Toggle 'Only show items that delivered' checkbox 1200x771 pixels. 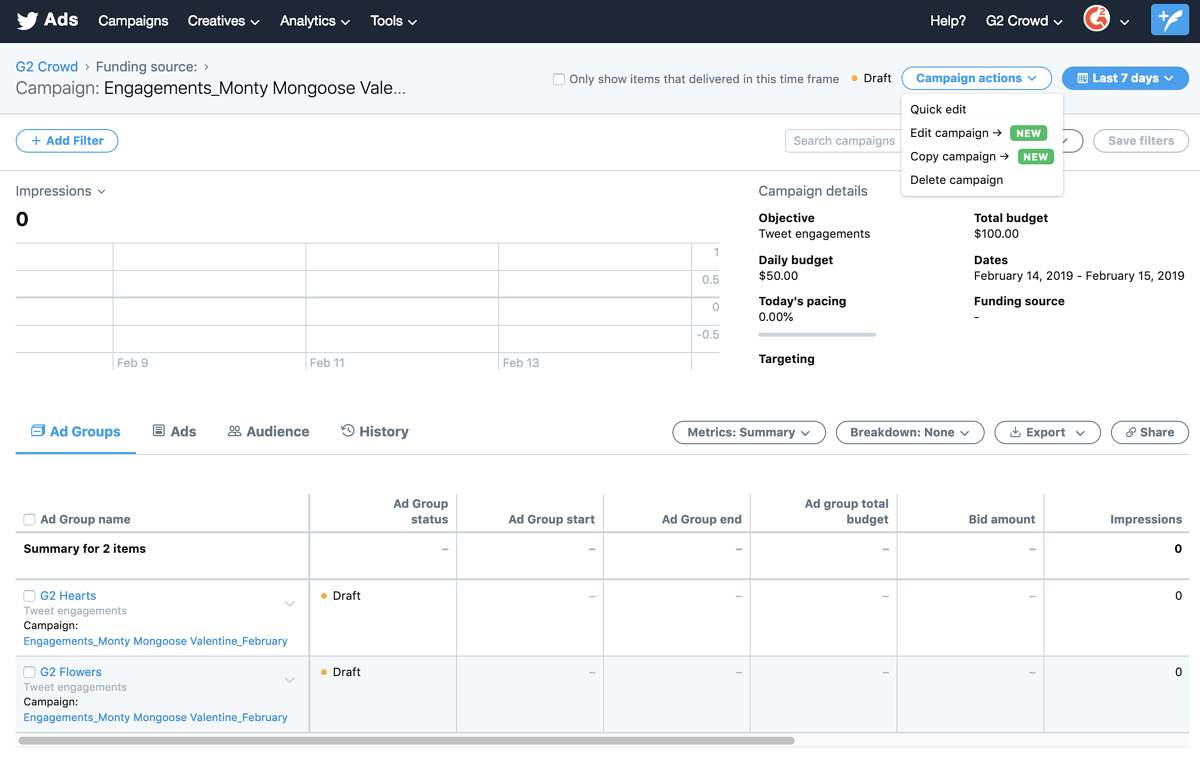coord(559,79)
